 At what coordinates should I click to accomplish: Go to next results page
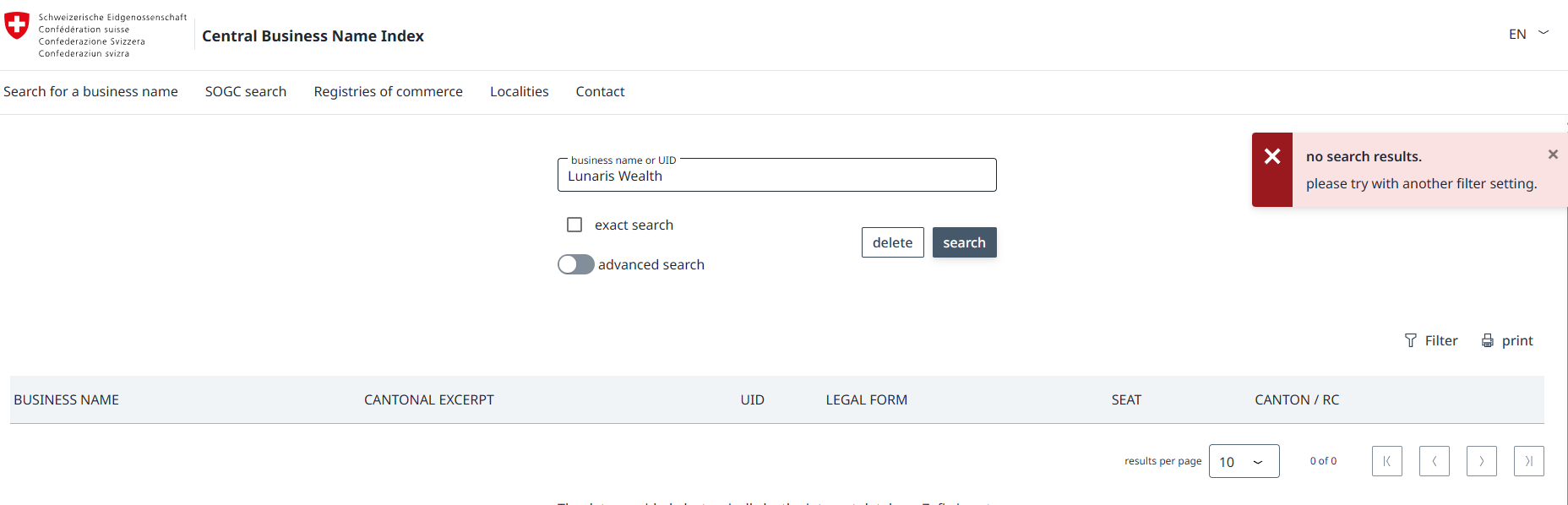point(1481,461)
